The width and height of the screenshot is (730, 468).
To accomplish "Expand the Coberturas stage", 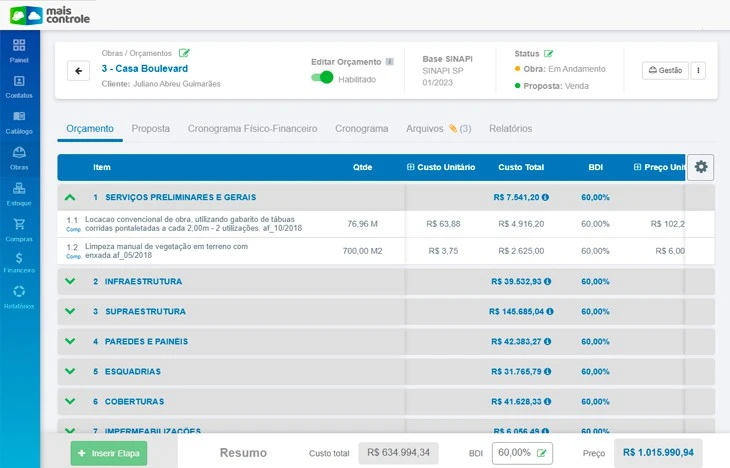I will coord(70,401).
